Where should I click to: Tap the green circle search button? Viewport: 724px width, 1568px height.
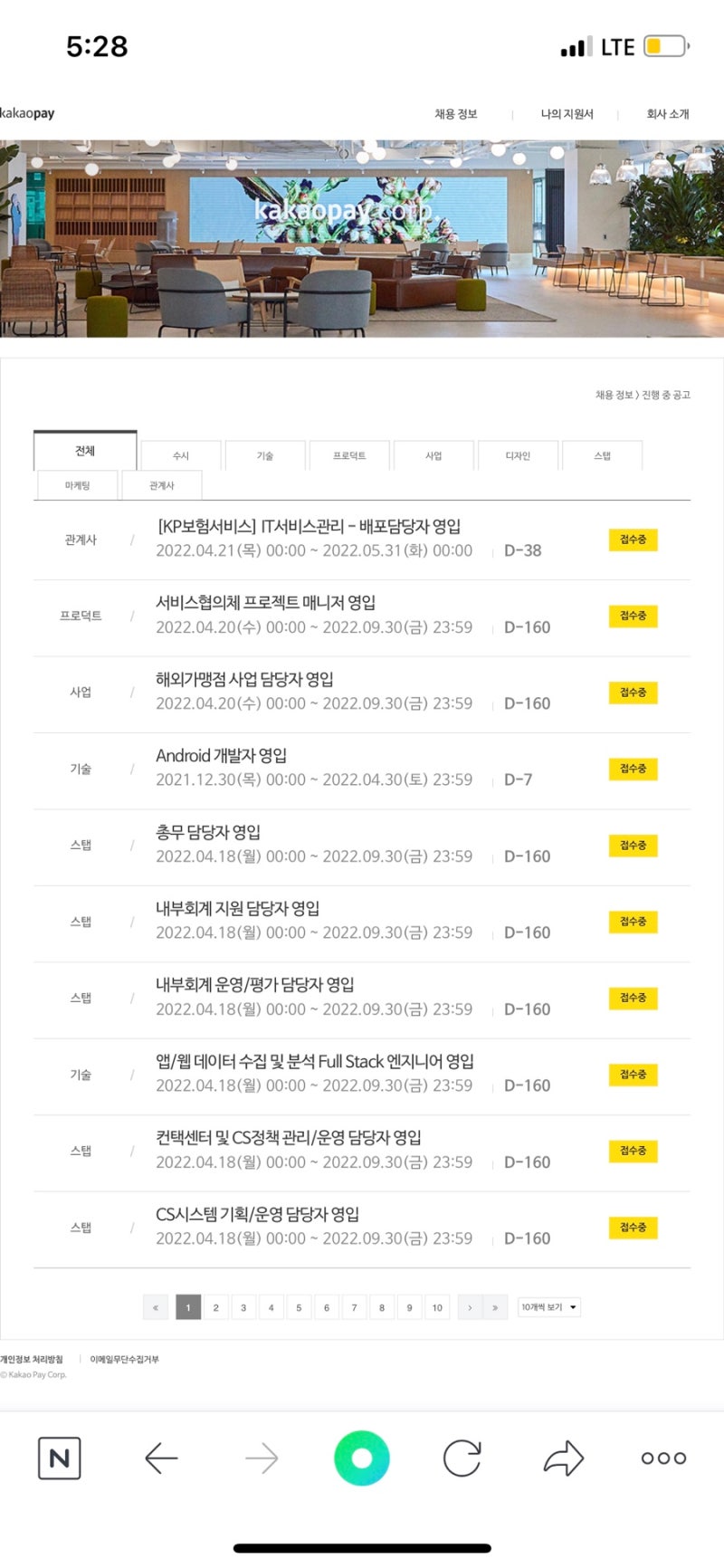pyautogui.click(x=362, y=1458)
